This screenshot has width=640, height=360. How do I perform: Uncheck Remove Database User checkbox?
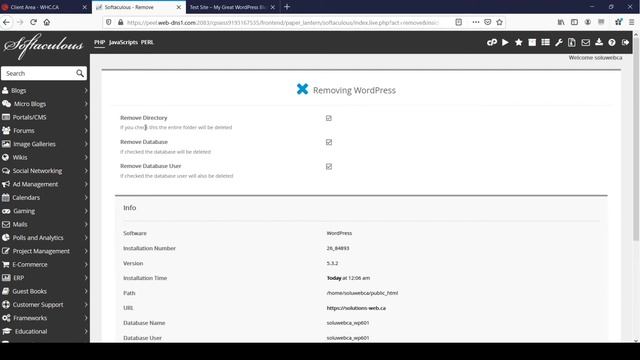tap(329, 167)
